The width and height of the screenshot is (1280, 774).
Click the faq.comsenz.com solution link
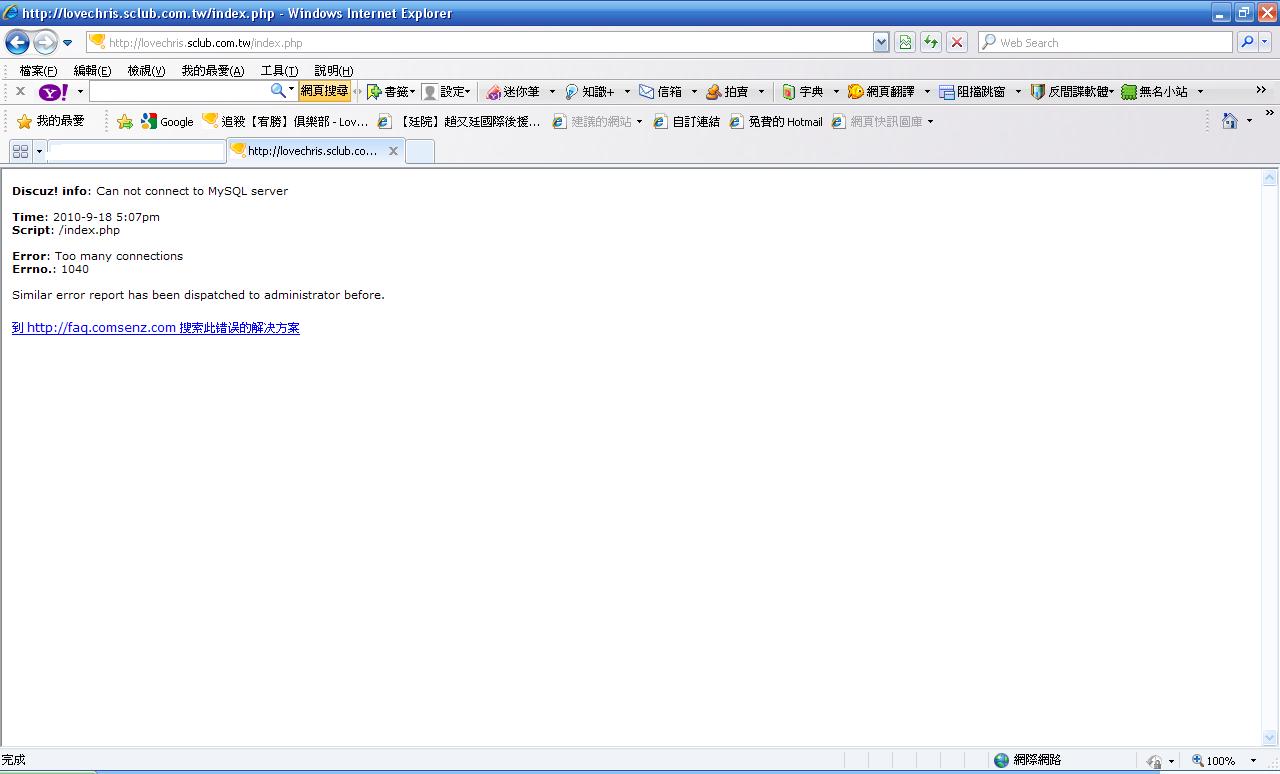click(155, 328)
